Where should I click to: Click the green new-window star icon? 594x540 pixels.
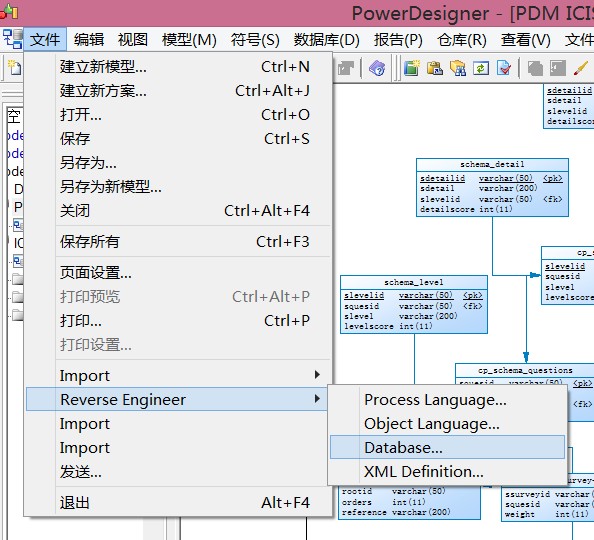click(x=412, y=68)
